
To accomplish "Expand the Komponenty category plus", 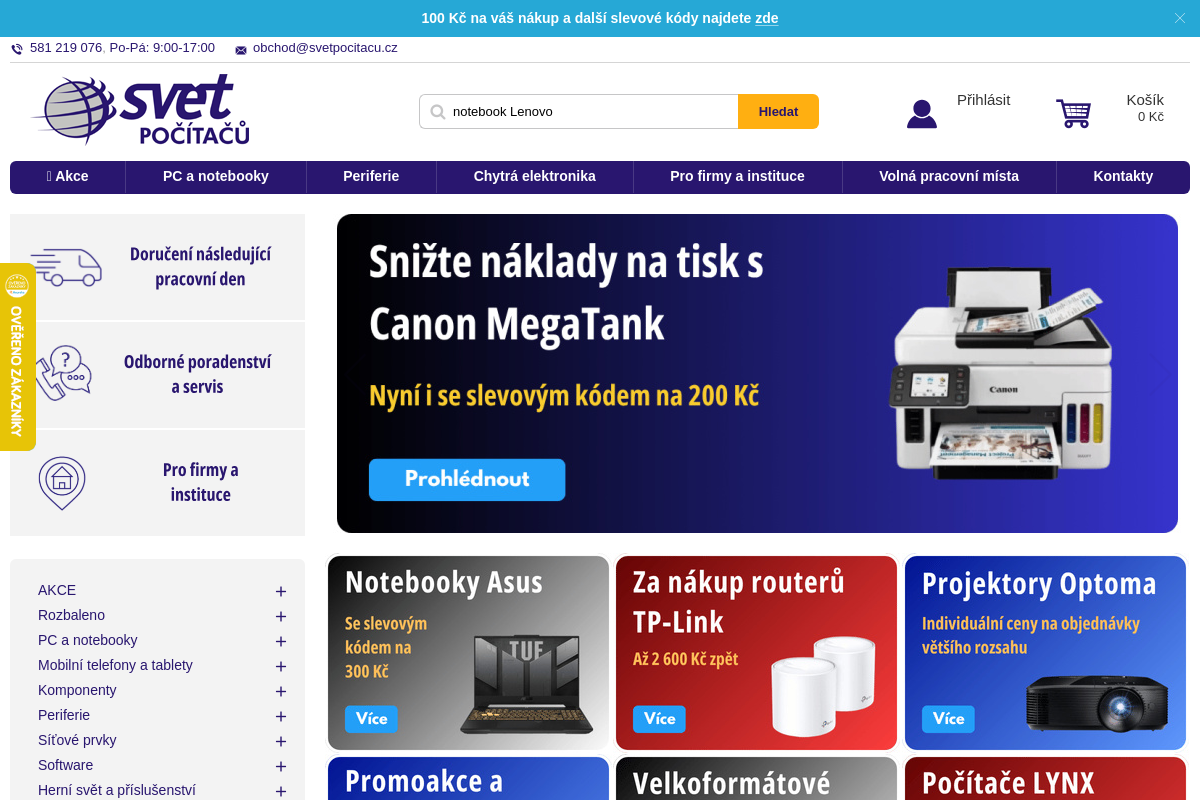I will coord(281,692).
